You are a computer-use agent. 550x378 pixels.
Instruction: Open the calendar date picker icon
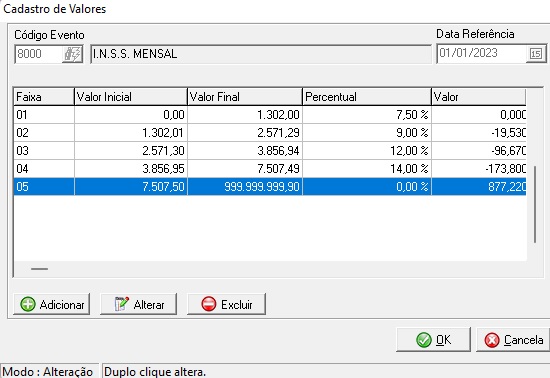point(536,54)
